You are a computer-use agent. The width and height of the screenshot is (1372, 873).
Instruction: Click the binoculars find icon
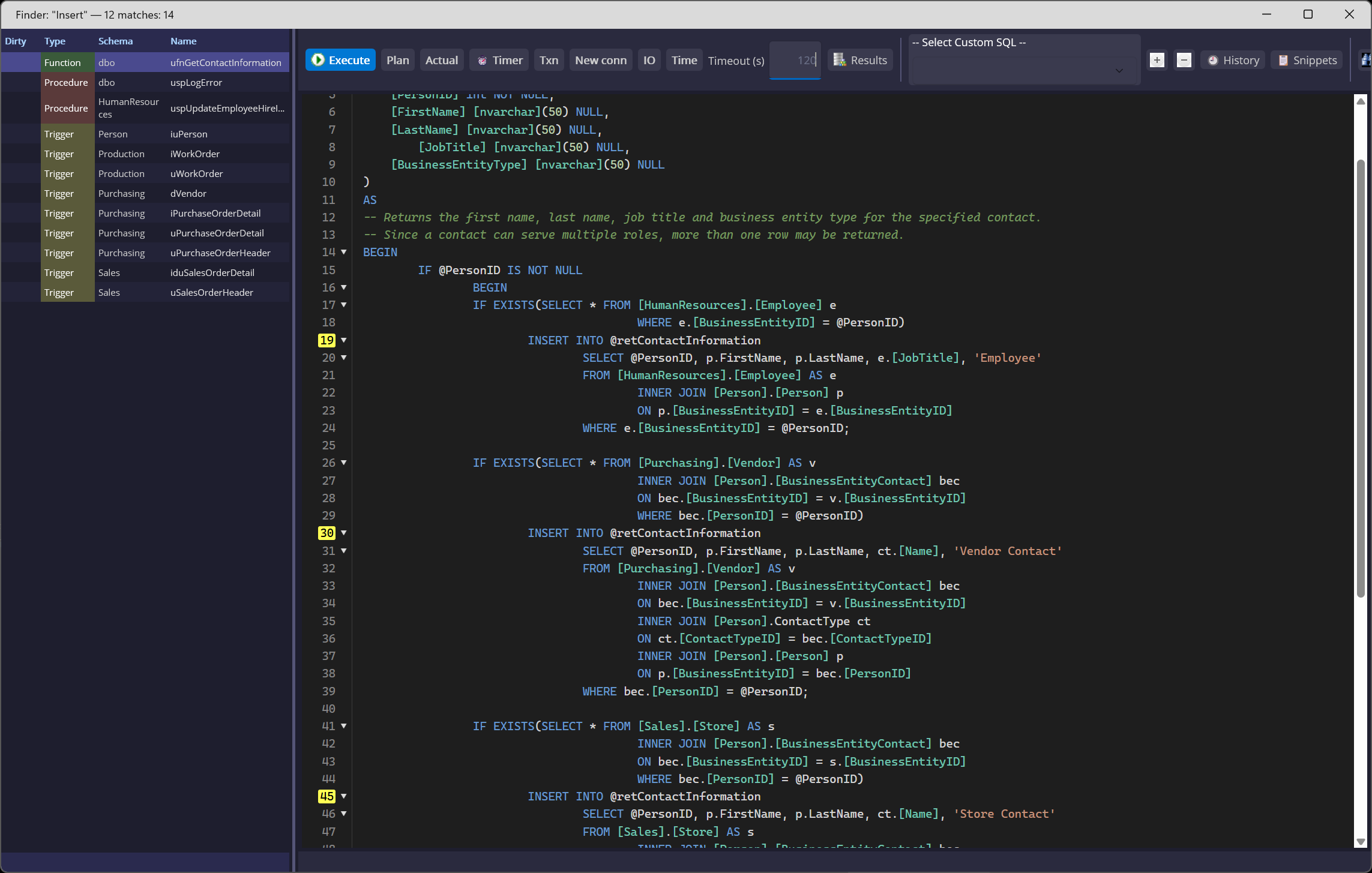click(1366, 60)
